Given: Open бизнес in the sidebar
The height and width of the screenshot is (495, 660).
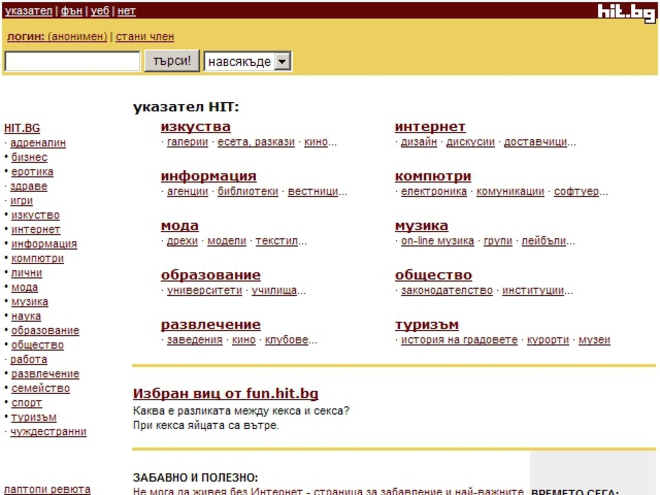Looking at the screenshot, I should [29, 157].
